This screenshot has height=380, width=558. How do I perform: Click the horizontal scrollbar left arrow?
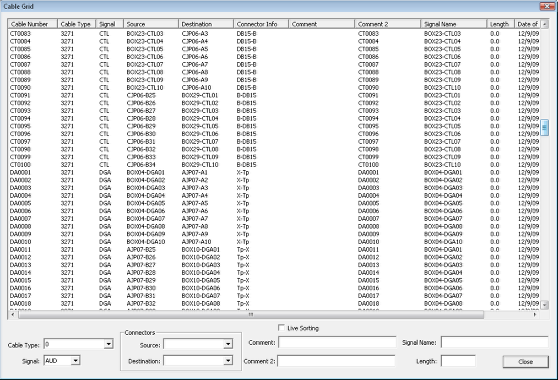point(13,315)
